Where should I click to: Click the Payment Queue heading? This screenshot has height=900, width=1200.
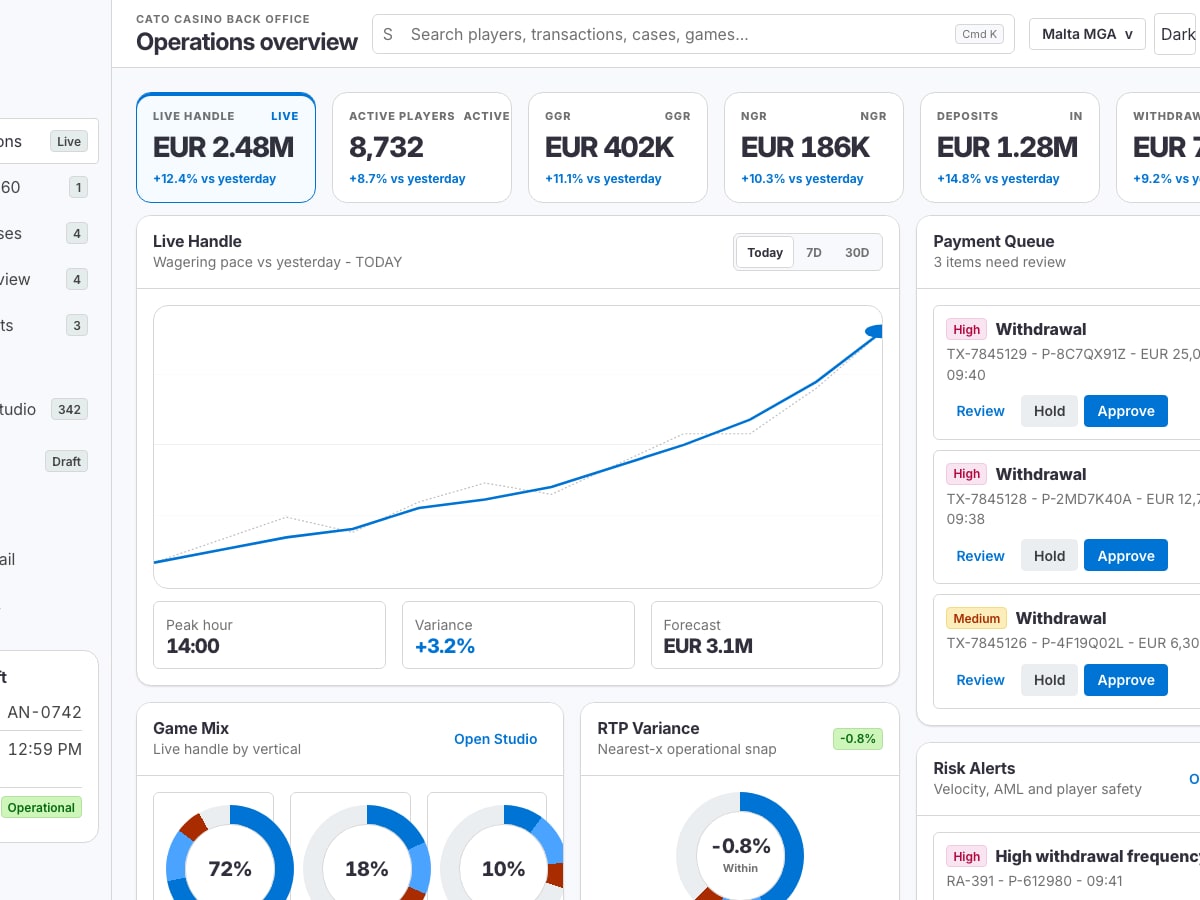994,241
